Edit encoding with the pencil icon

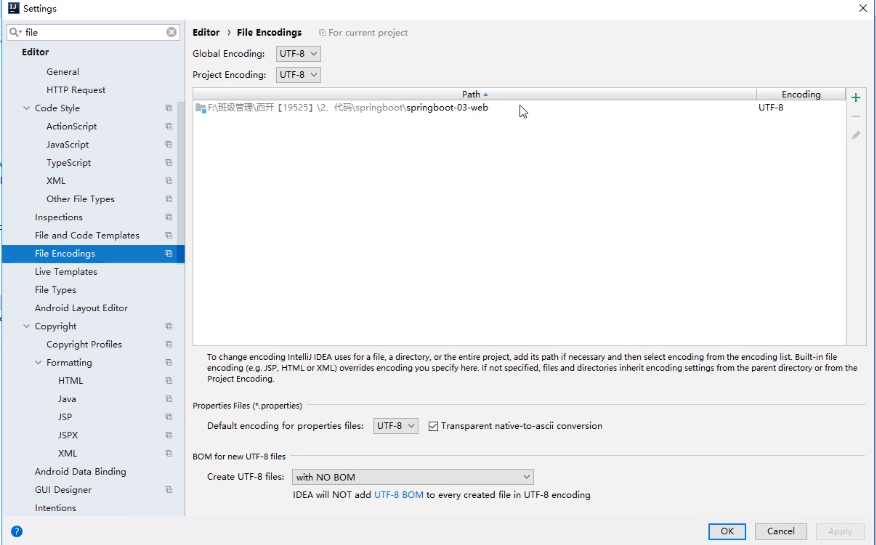click(x=855, y=135)
